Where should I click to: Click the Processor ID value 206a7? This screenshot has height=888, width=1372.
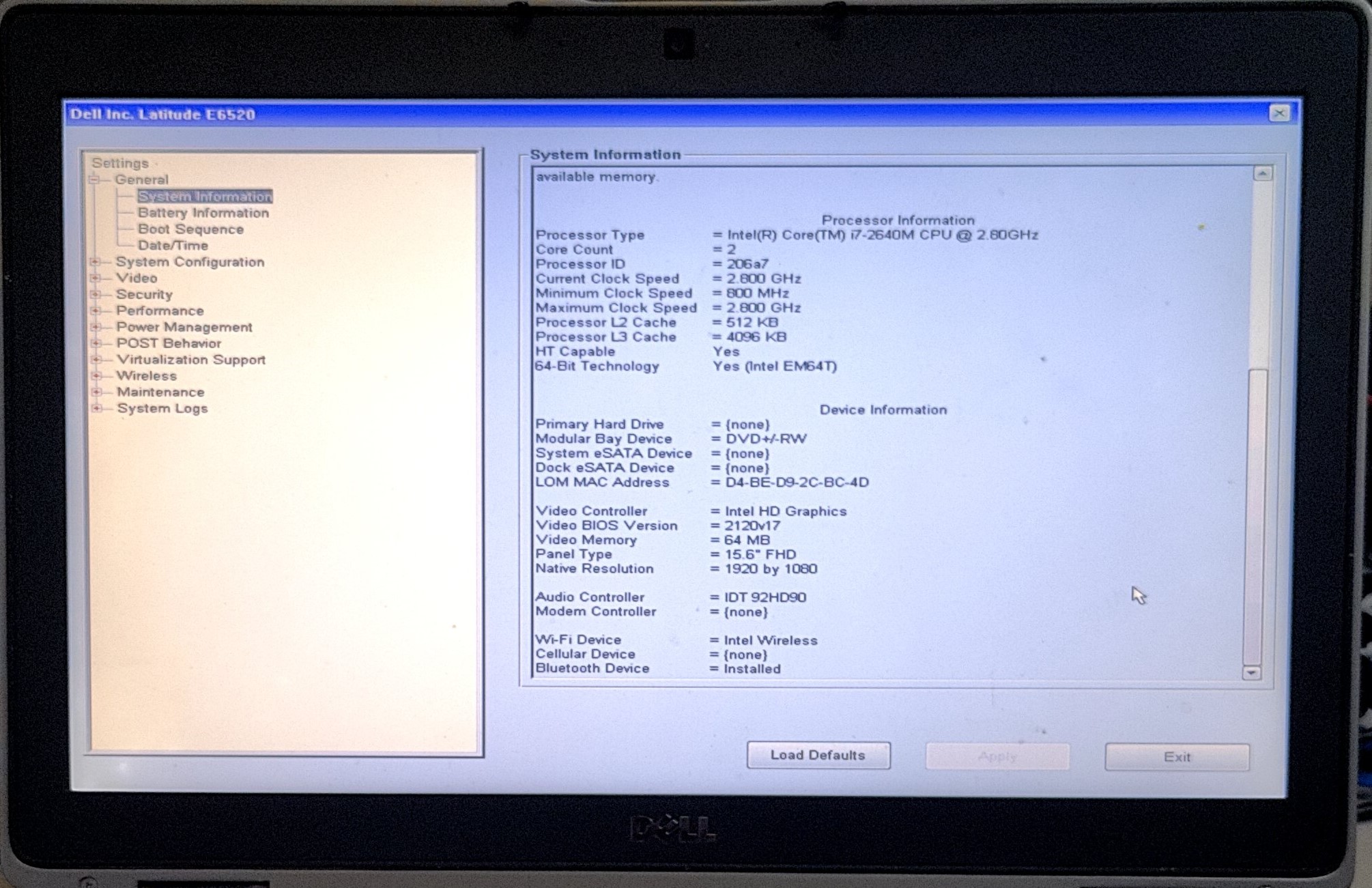coord(747,264)
